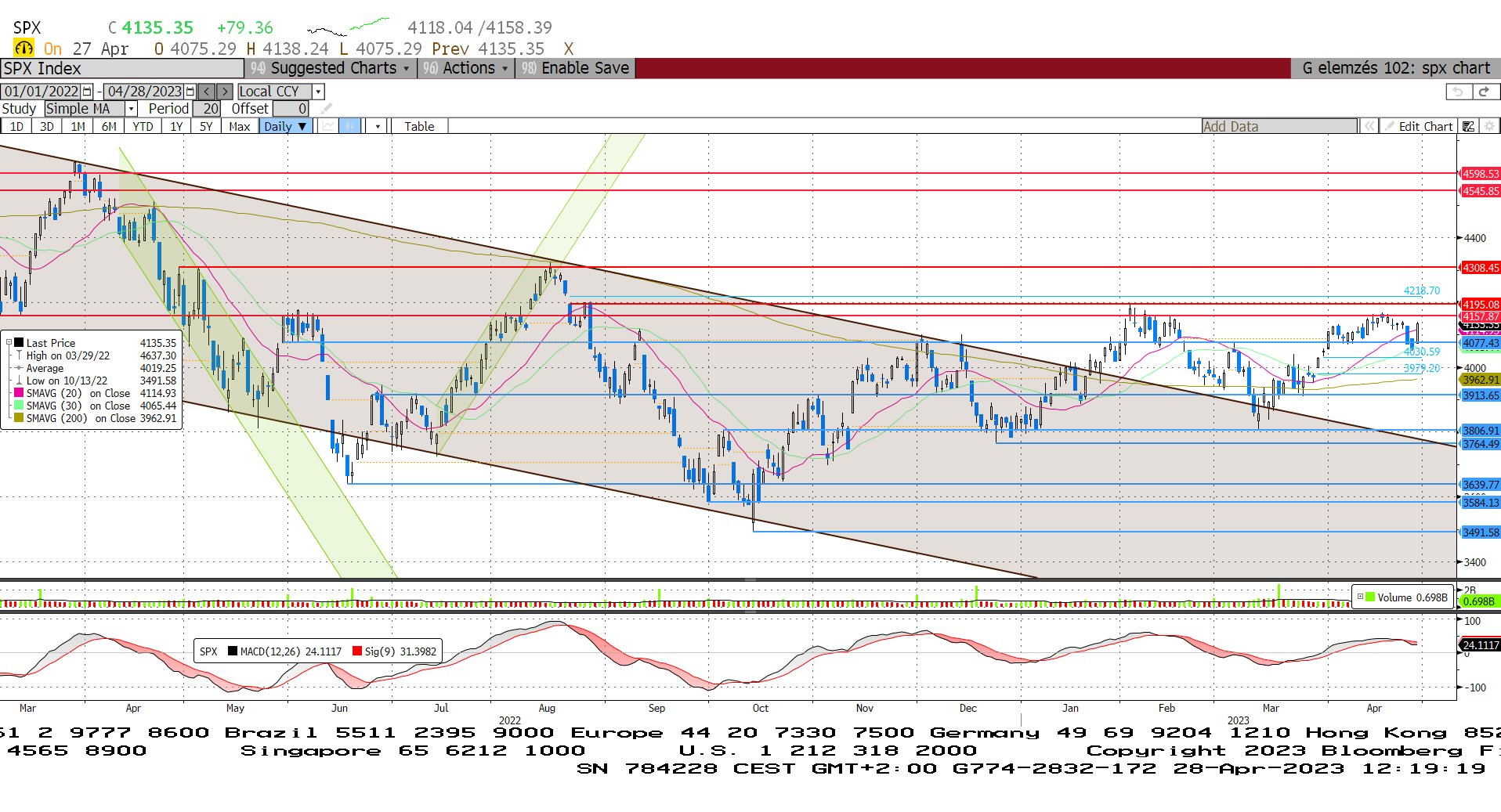Click the 4218.70 level annotation text
Screen dimensions: 1501x812
point(1421,291)
